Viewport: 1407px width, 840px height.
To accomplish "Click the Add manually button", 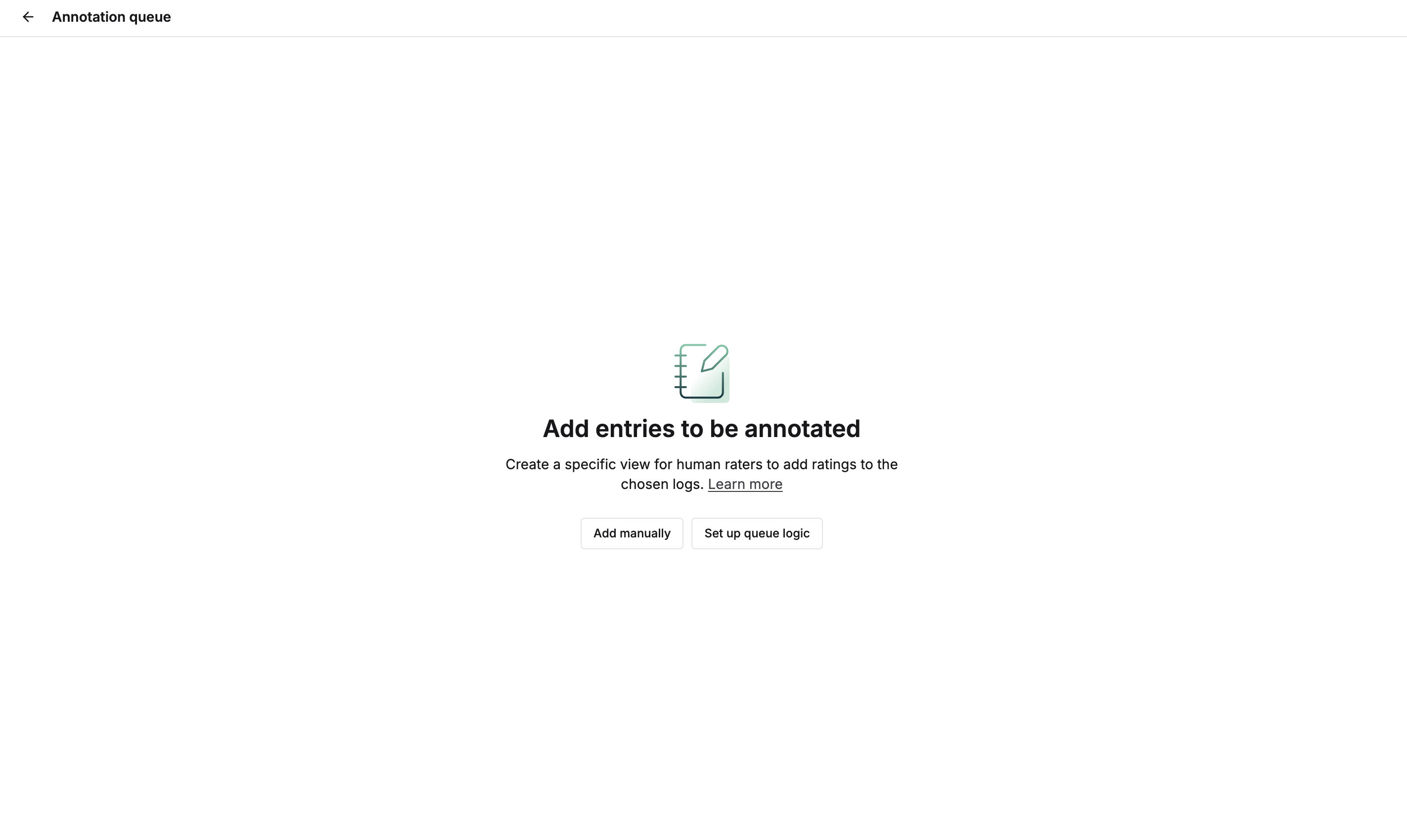I will click(x=632, y=533).
